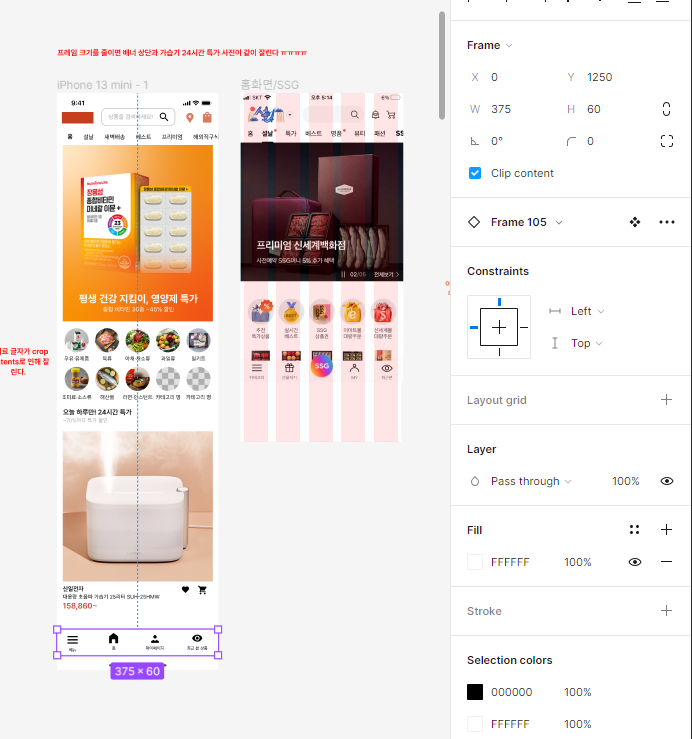Uncheck the Clip content checkbox
This screenshot has width=692, height=739.
point(475,173)
